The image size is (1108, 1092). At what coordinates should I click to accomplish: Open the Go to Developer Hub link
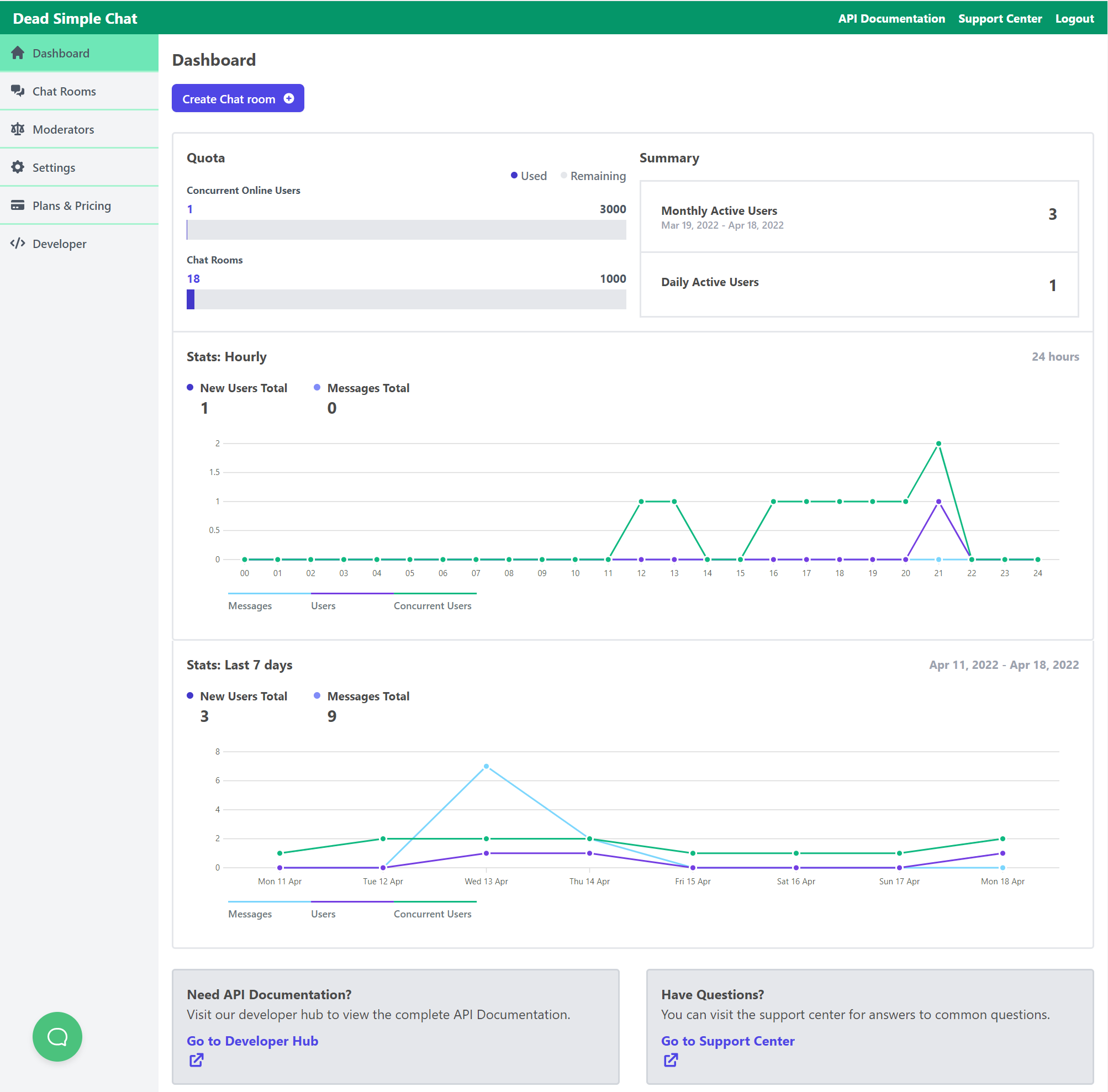(x=252, y=1041)
